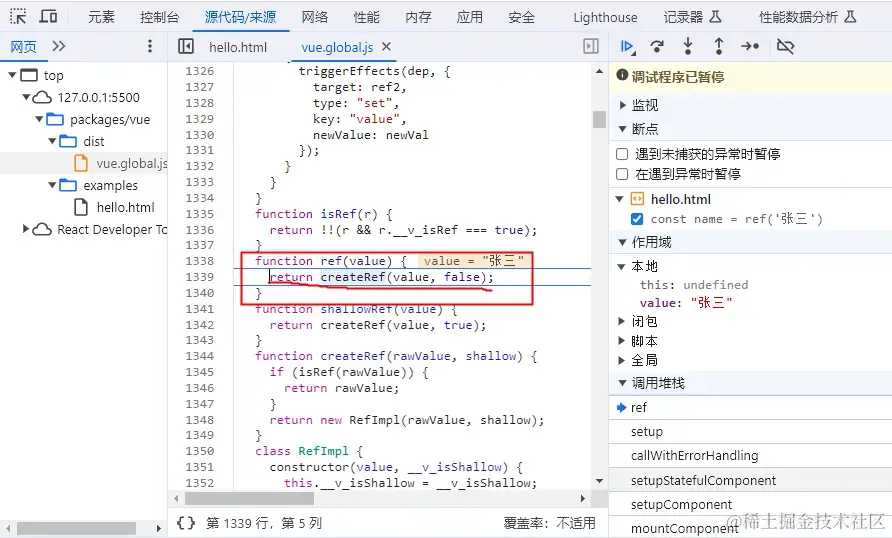Switch to the 控制台 tab
Image resolution: width=892 pixels, height=538 pixels.
click(x=159, y=17)
